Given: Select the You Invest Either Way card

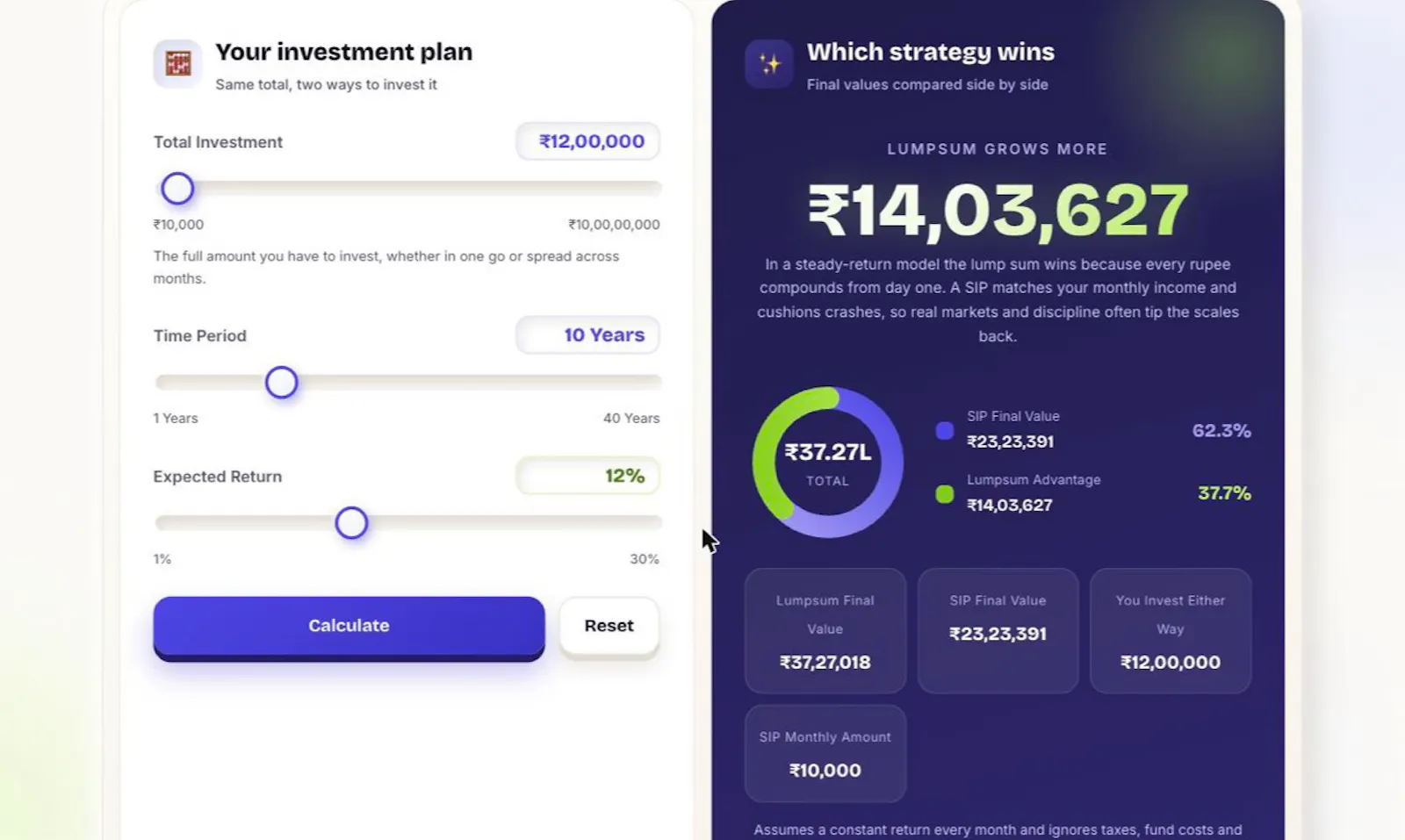Looking at the screenshot, I should tap(1171, 631).
